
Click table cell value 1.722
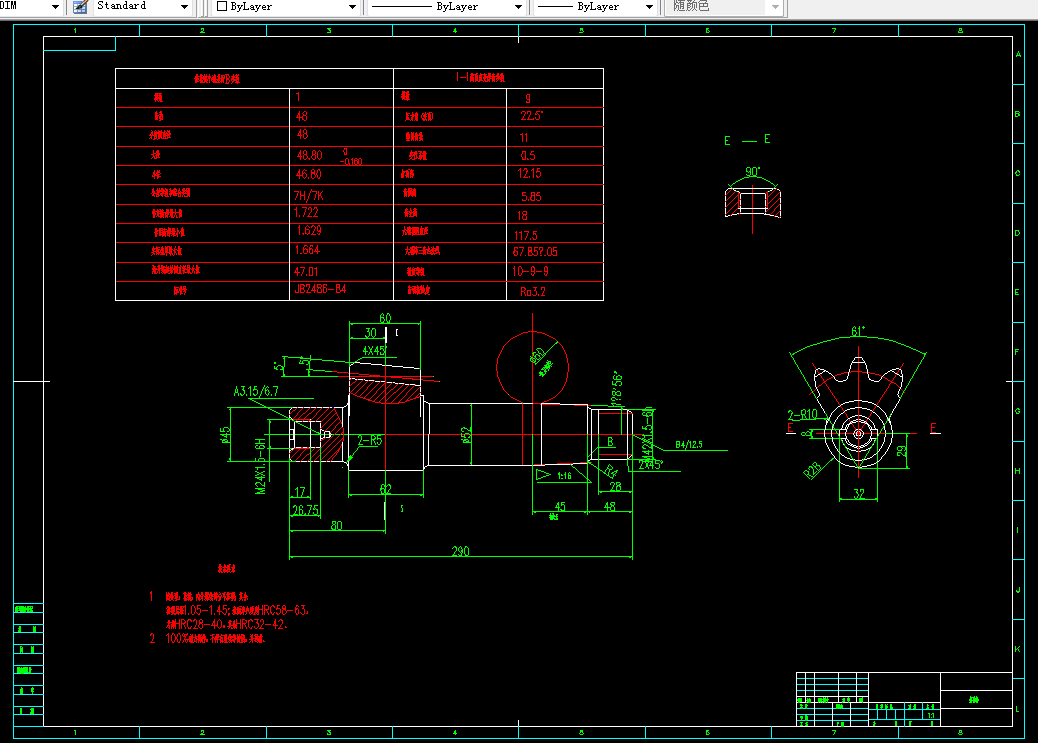pos(306,213)
